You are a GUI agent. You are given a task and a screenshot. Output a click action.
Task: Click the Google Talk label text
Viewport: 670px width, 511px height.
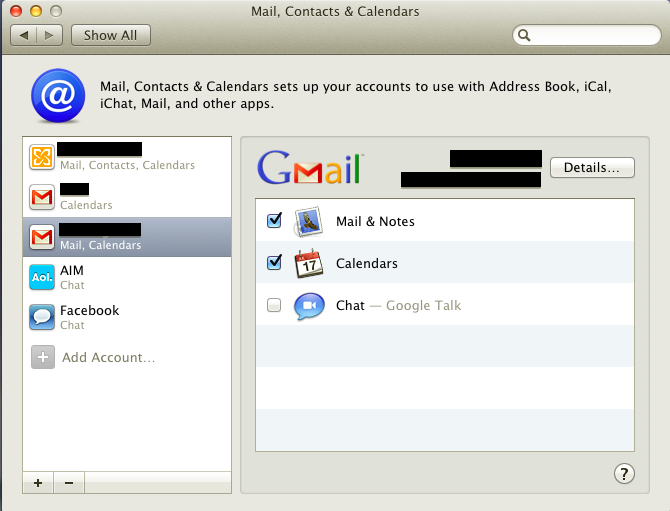(x=423, y=305)
